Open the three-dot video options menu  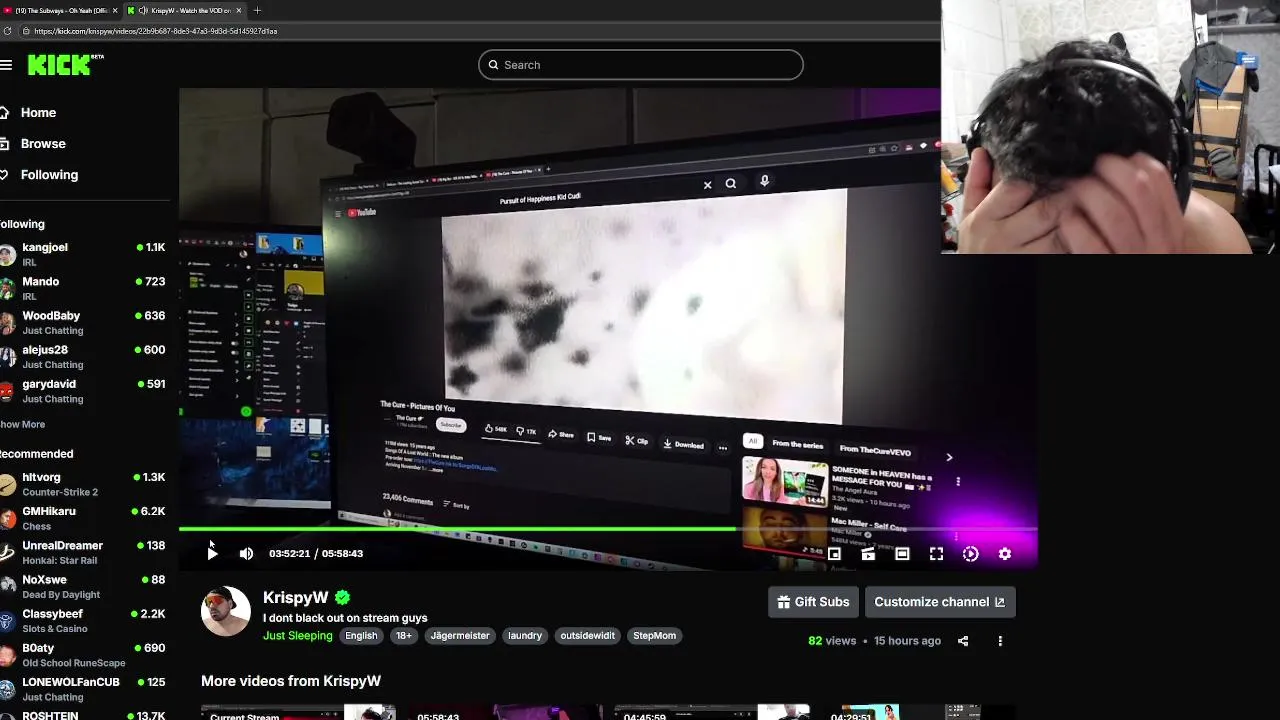1000,641
